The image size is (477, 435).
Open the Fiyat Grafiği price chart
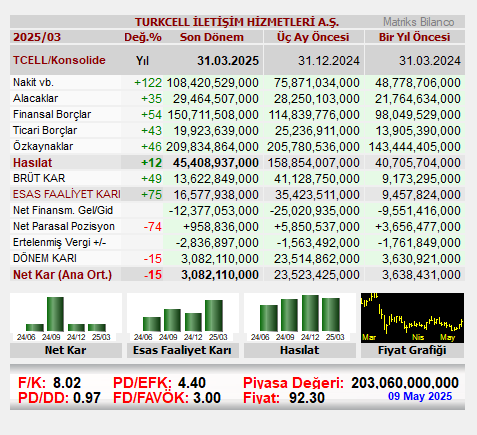pyautogui.click(x=412, y=318)
